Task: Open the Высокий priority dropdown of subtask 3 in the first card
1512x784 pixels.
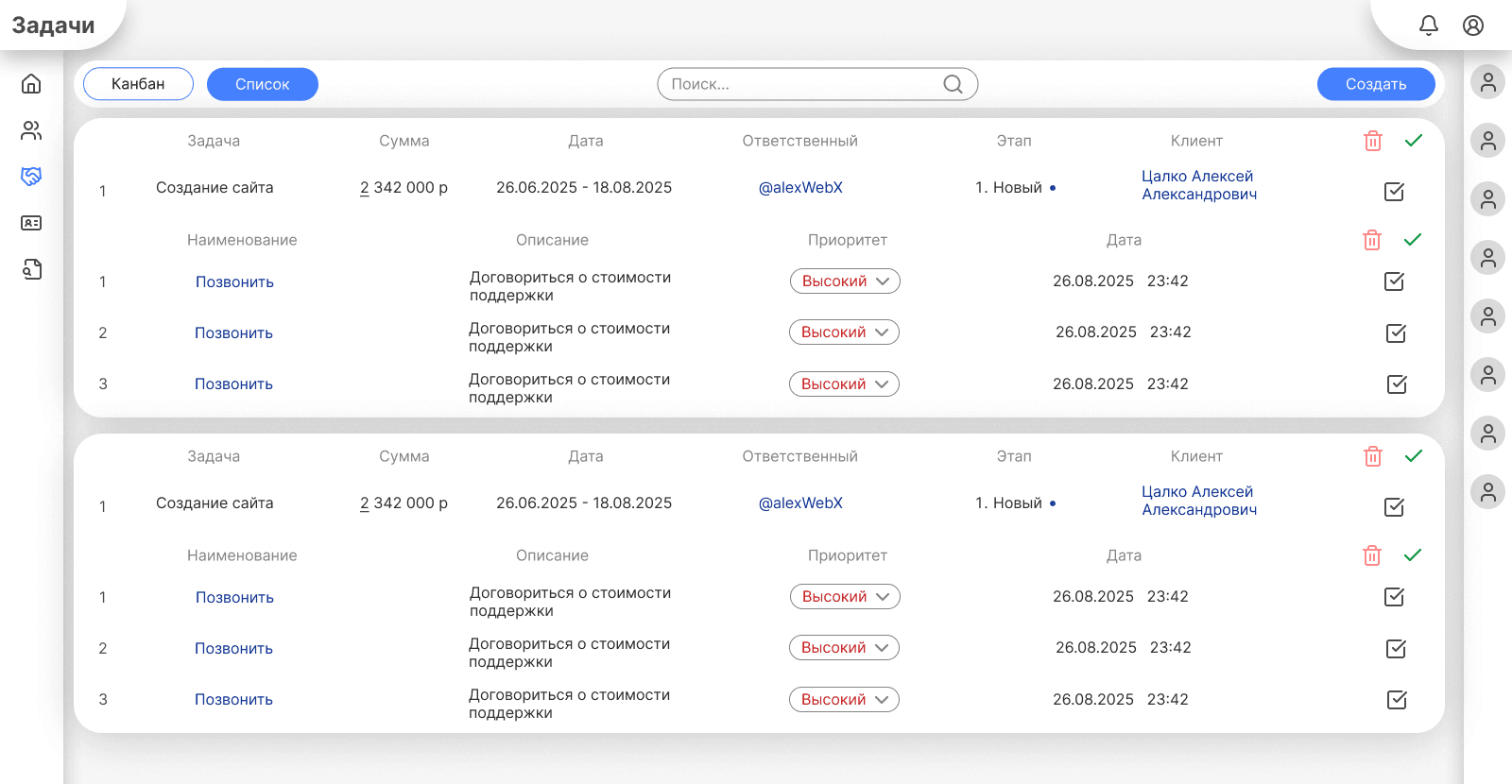Action: [x=844, y=384]
